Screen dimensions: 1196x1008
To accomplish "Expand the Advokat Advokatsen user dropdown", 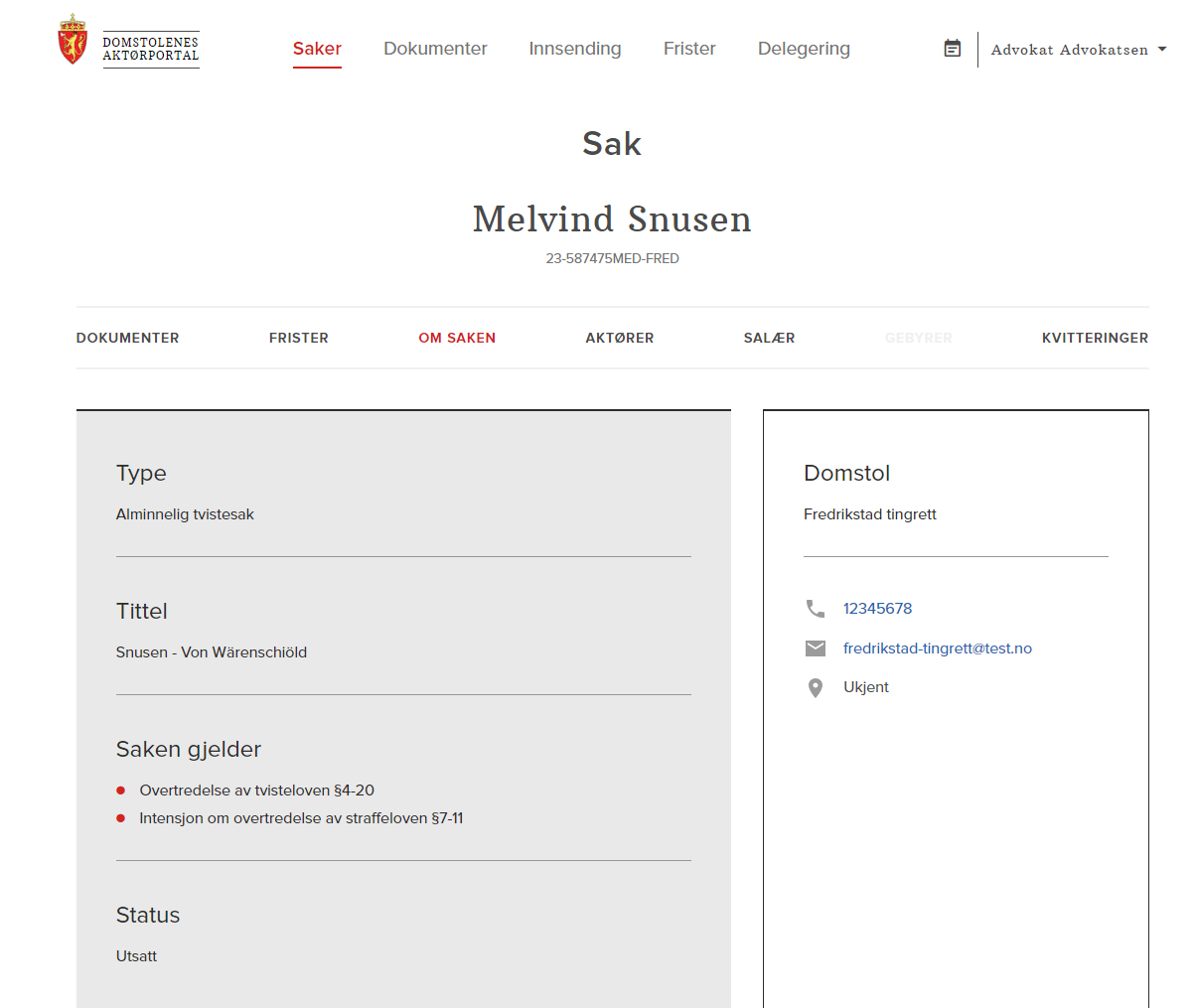I will click(1079, 50).
